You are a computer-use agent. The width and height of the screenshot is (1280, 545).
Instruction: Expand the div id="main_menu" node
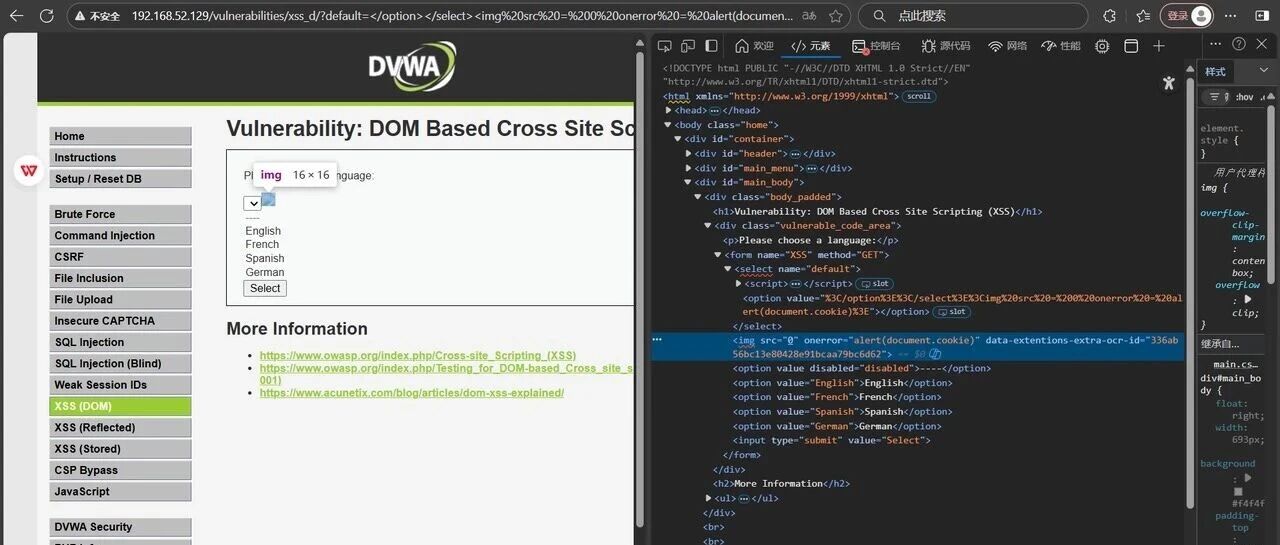point(688,168)
